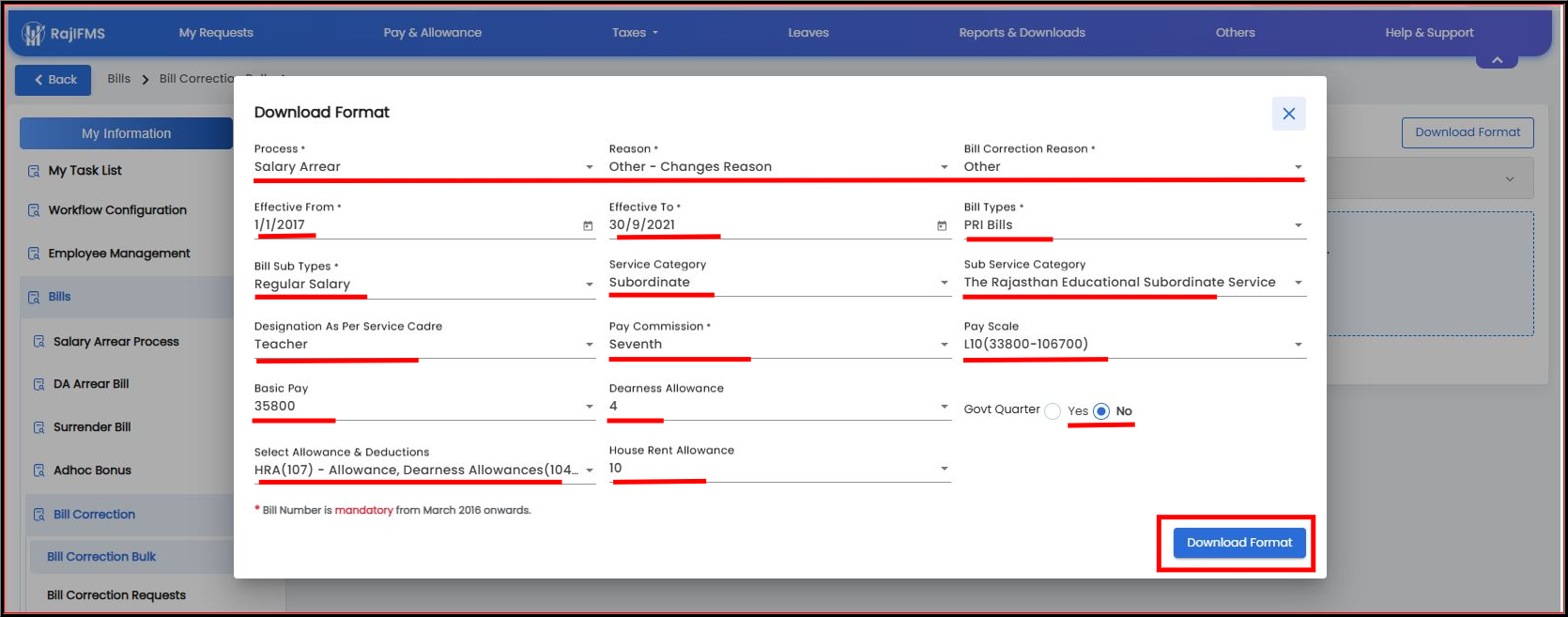Open the Dearness Allowance dropdown
This screenshot has height=617, width=1568.
[779, 407]
